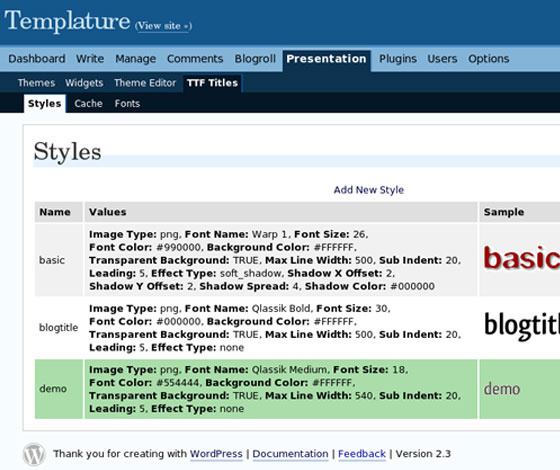This screenshot has height=470, width=560.
Task: Click the Styles page heading
Action: [68, 152]
